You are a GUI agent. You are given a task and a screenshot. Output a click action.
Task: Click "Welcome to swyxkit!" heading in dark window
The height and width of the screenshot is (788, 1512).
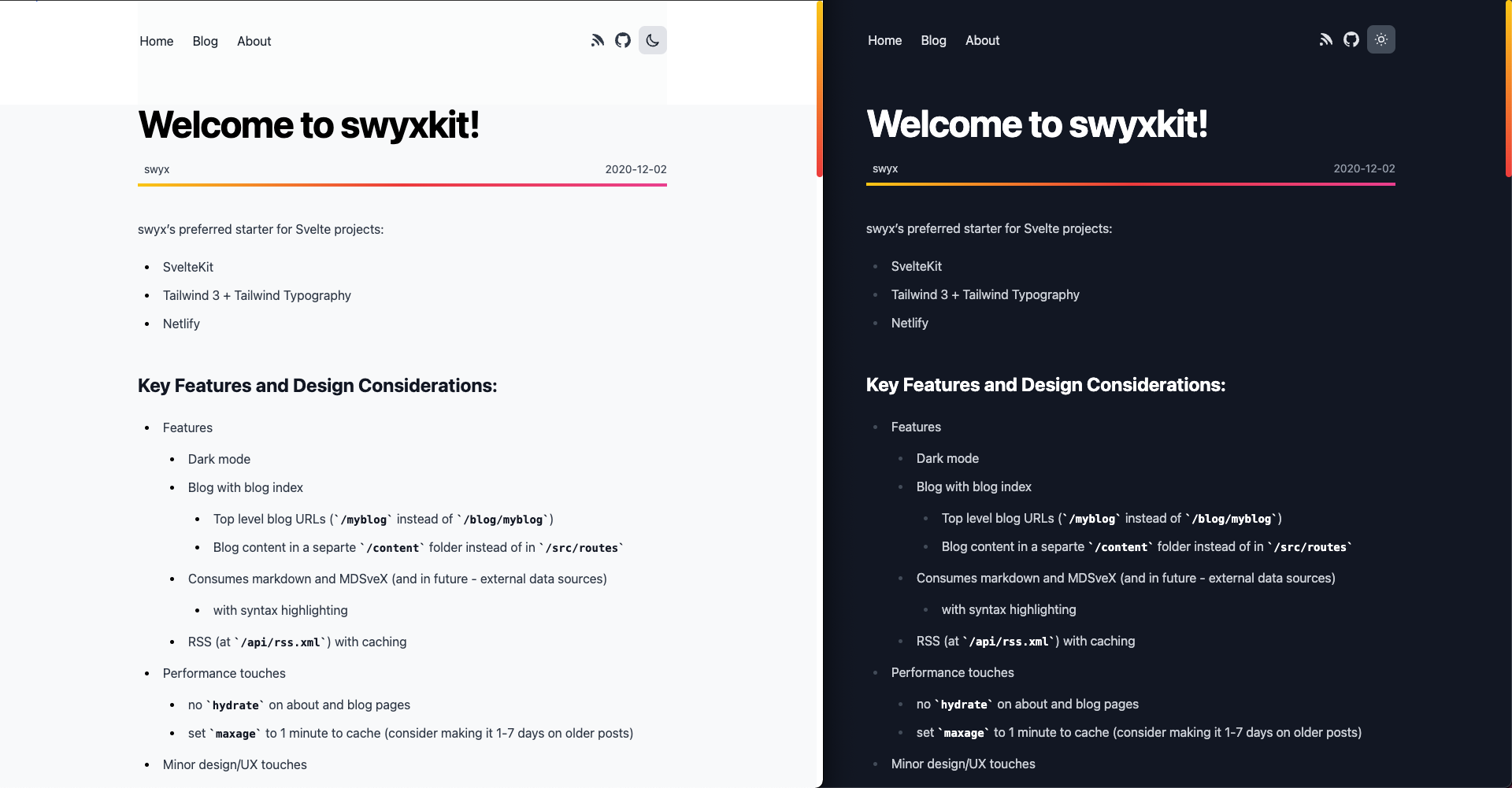(x=1037, y=124)
